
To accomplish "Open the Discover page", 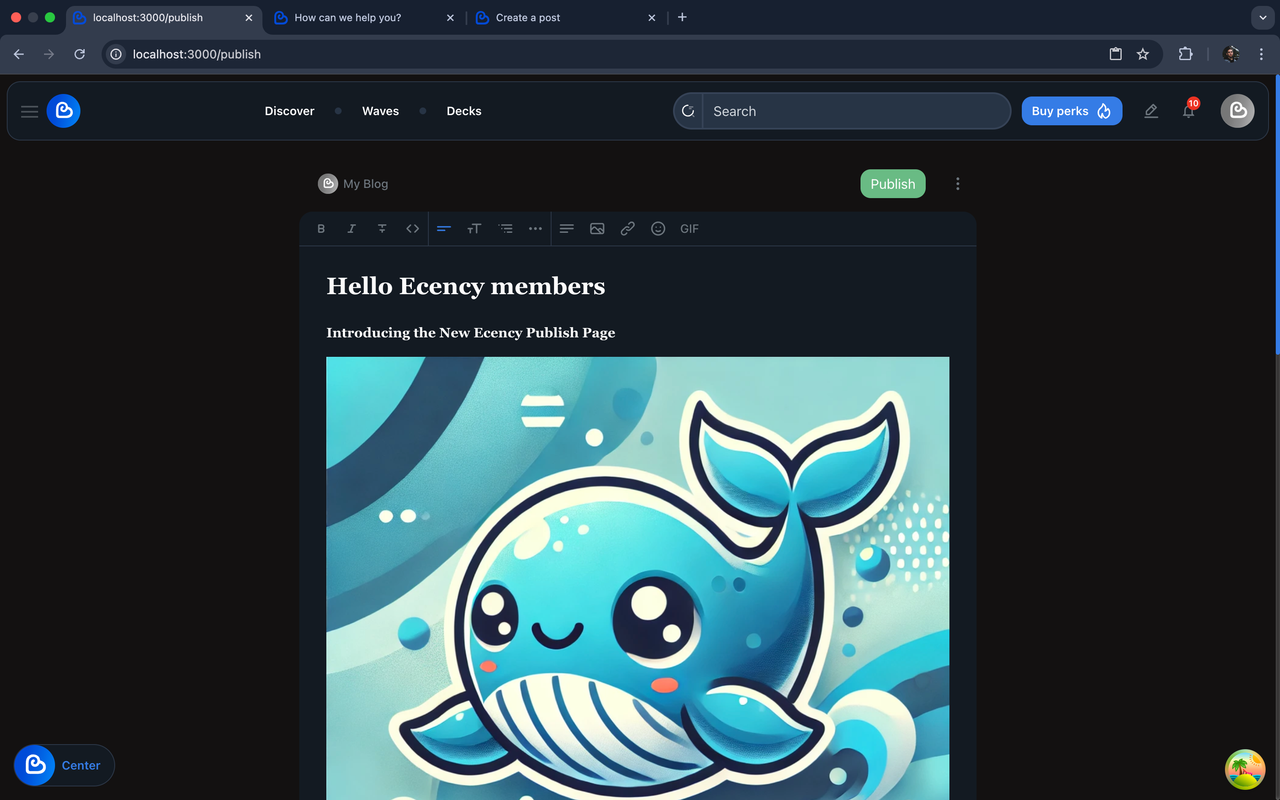I will (x=290, y=111).
